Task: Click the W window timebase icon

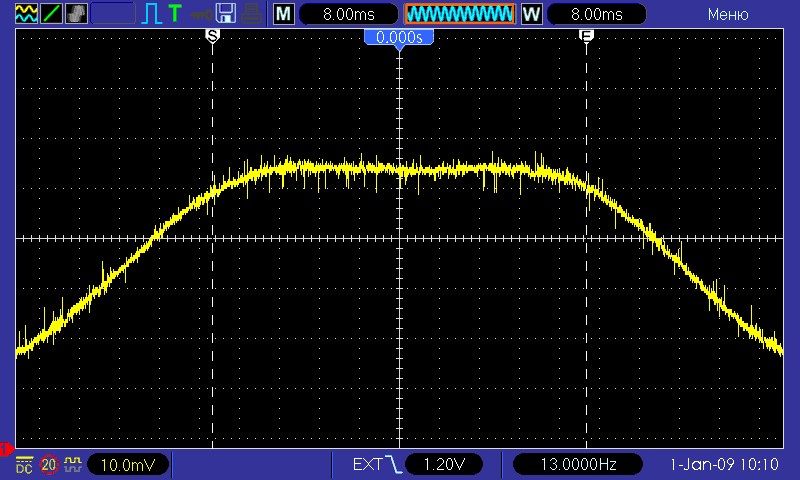Action: 531,14
